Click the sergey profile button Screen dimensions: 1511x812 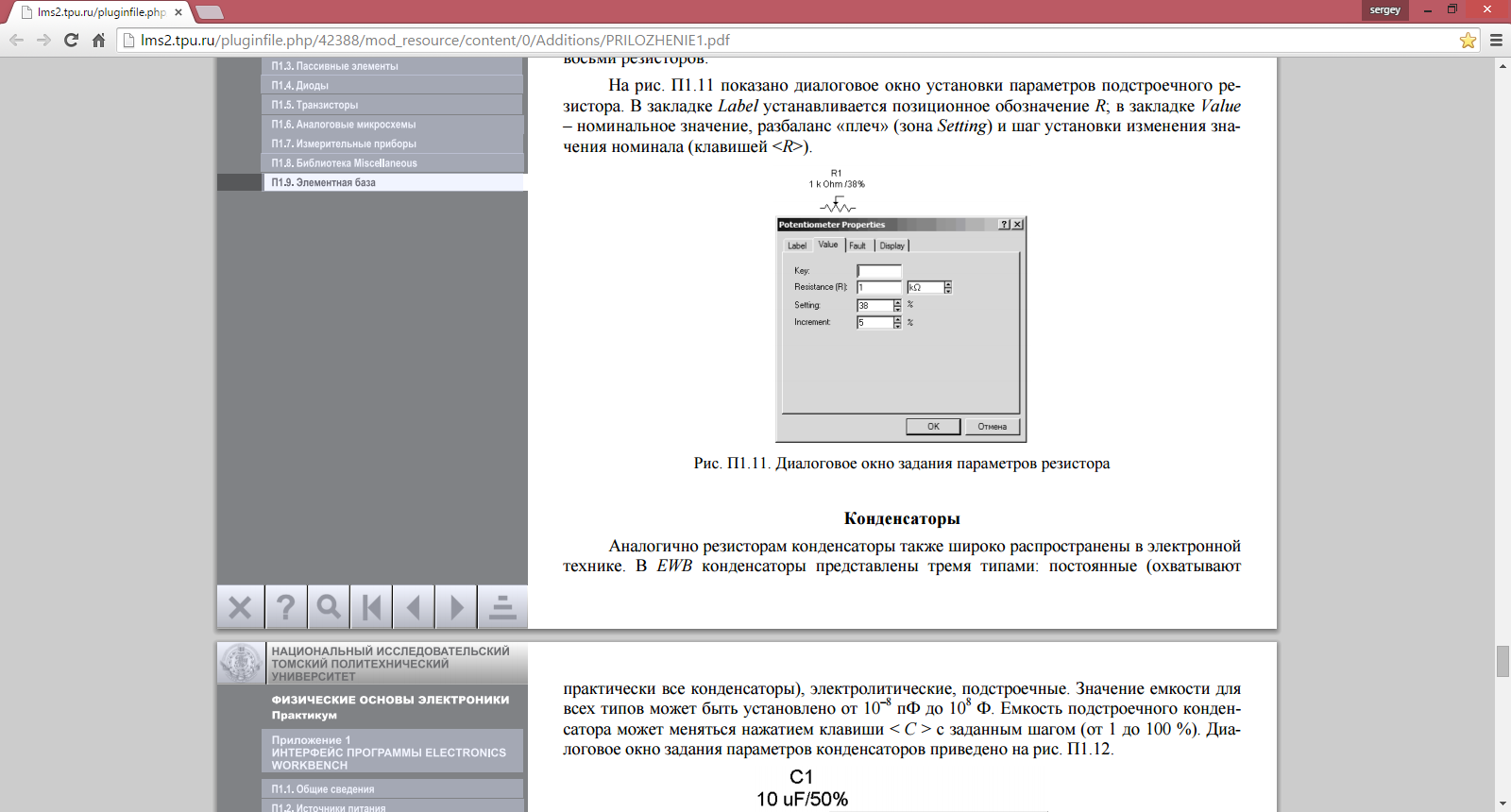click(x=1385, y=9)
